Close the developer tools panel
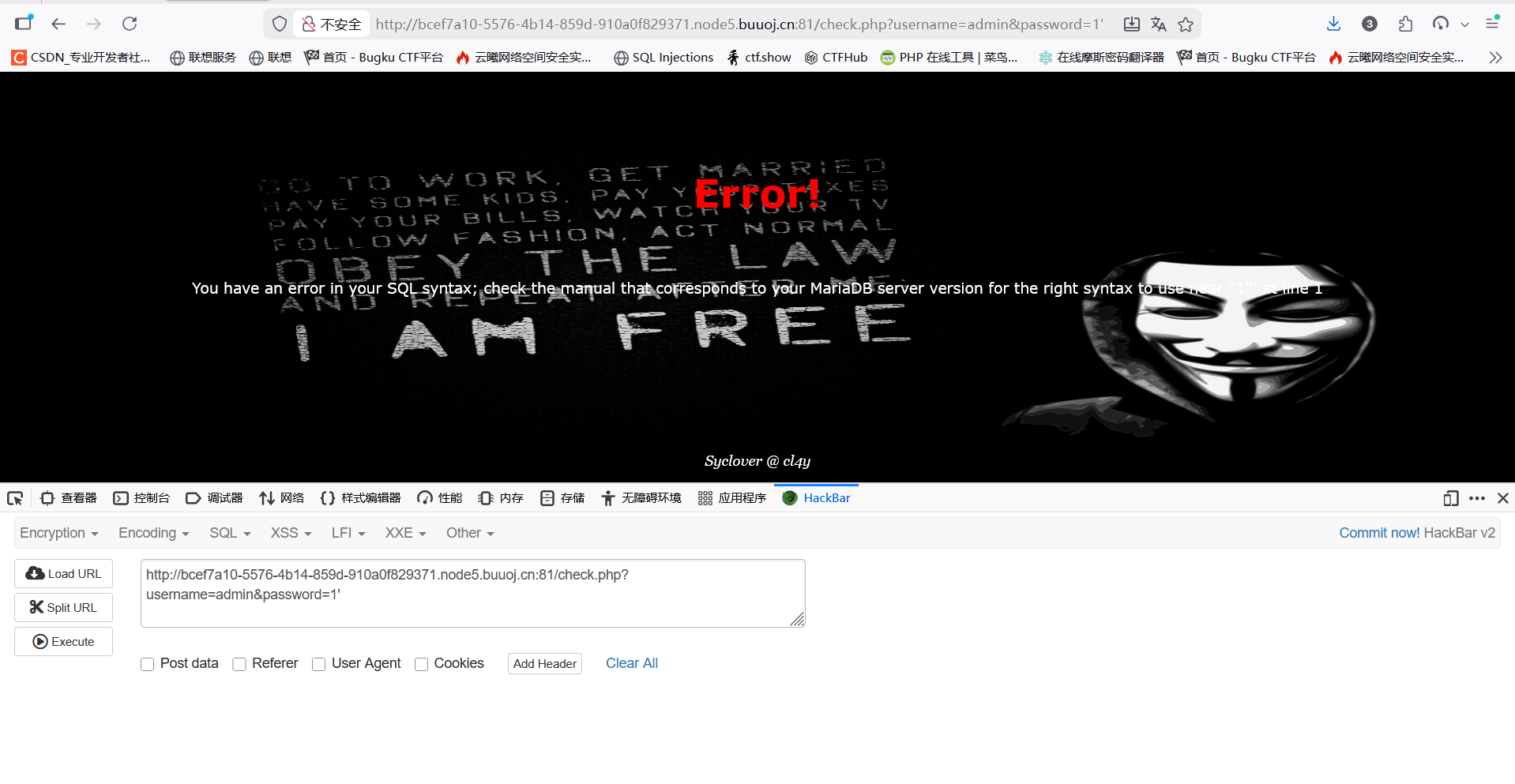Viewport: 1515px width, 784px height. (x=1503, y=498)
